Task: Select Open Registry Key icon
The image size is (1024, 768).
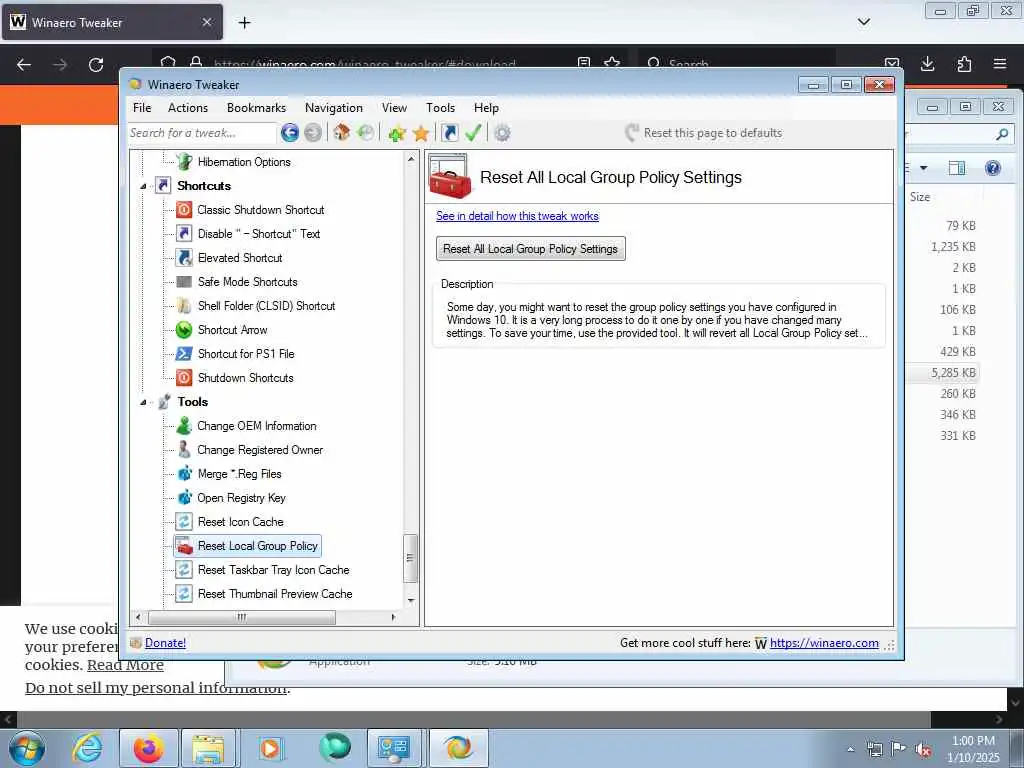Action: coord(184,498)
